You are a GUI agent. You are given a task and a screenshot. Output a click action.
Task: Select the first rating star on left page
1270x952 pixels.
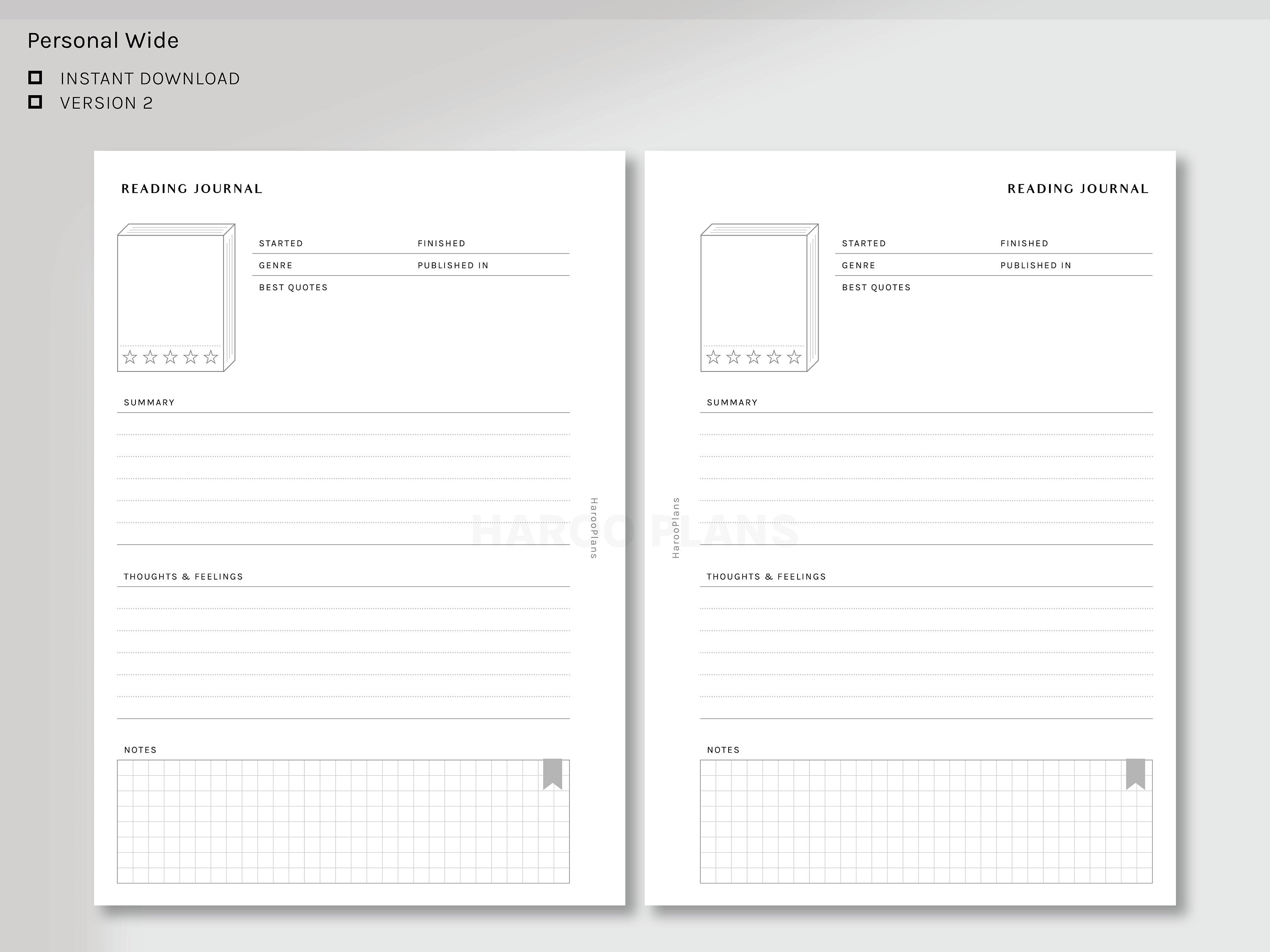point(130,357)
